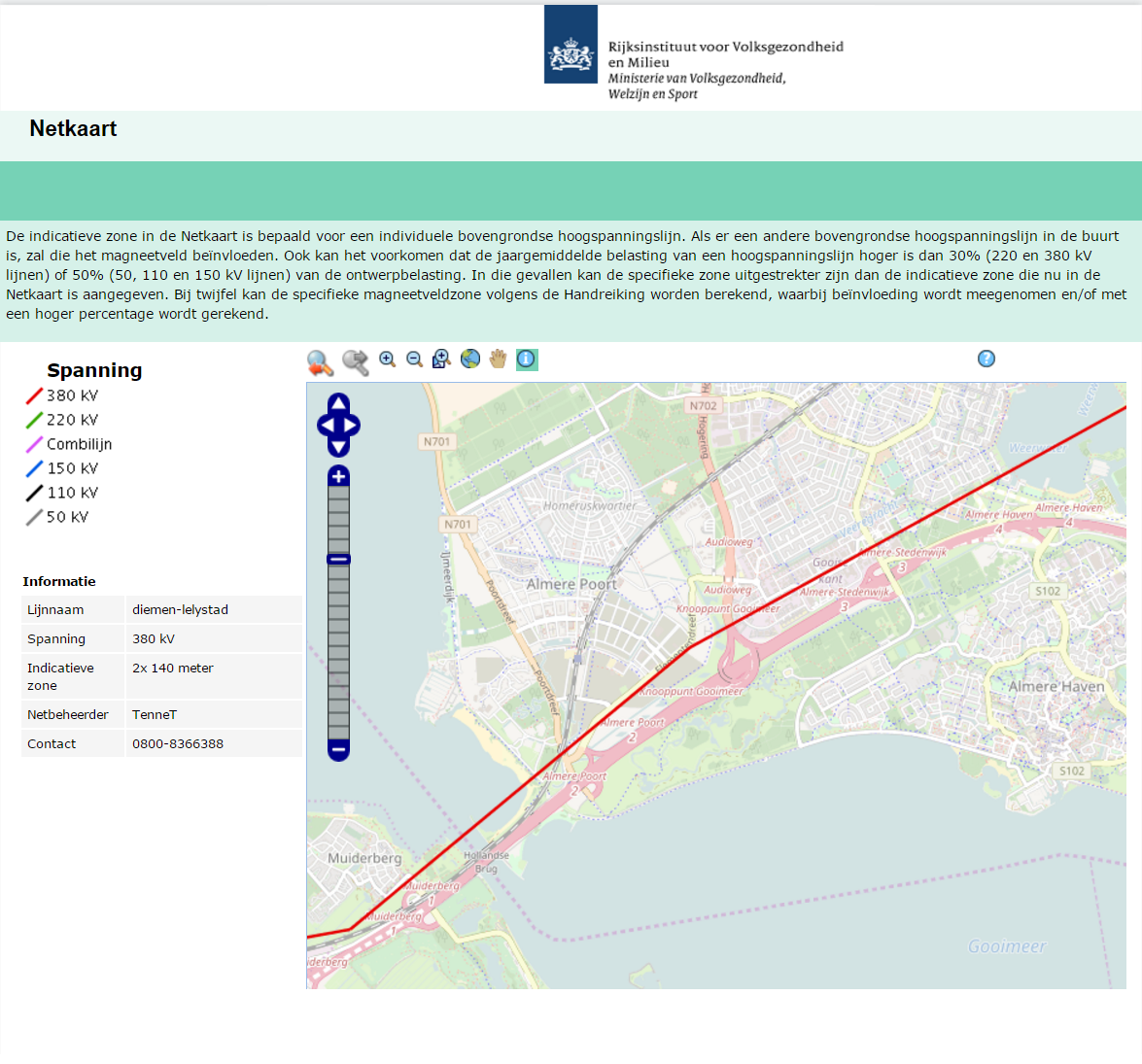1142x1064 pixels.
Task: Click the Informatie table heading
Action: pyautogui.click(x=59, y=581)
